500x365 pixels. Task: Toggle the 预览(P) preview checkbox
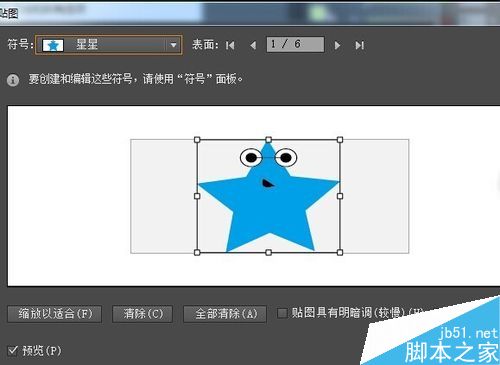(x=13, y=351)
